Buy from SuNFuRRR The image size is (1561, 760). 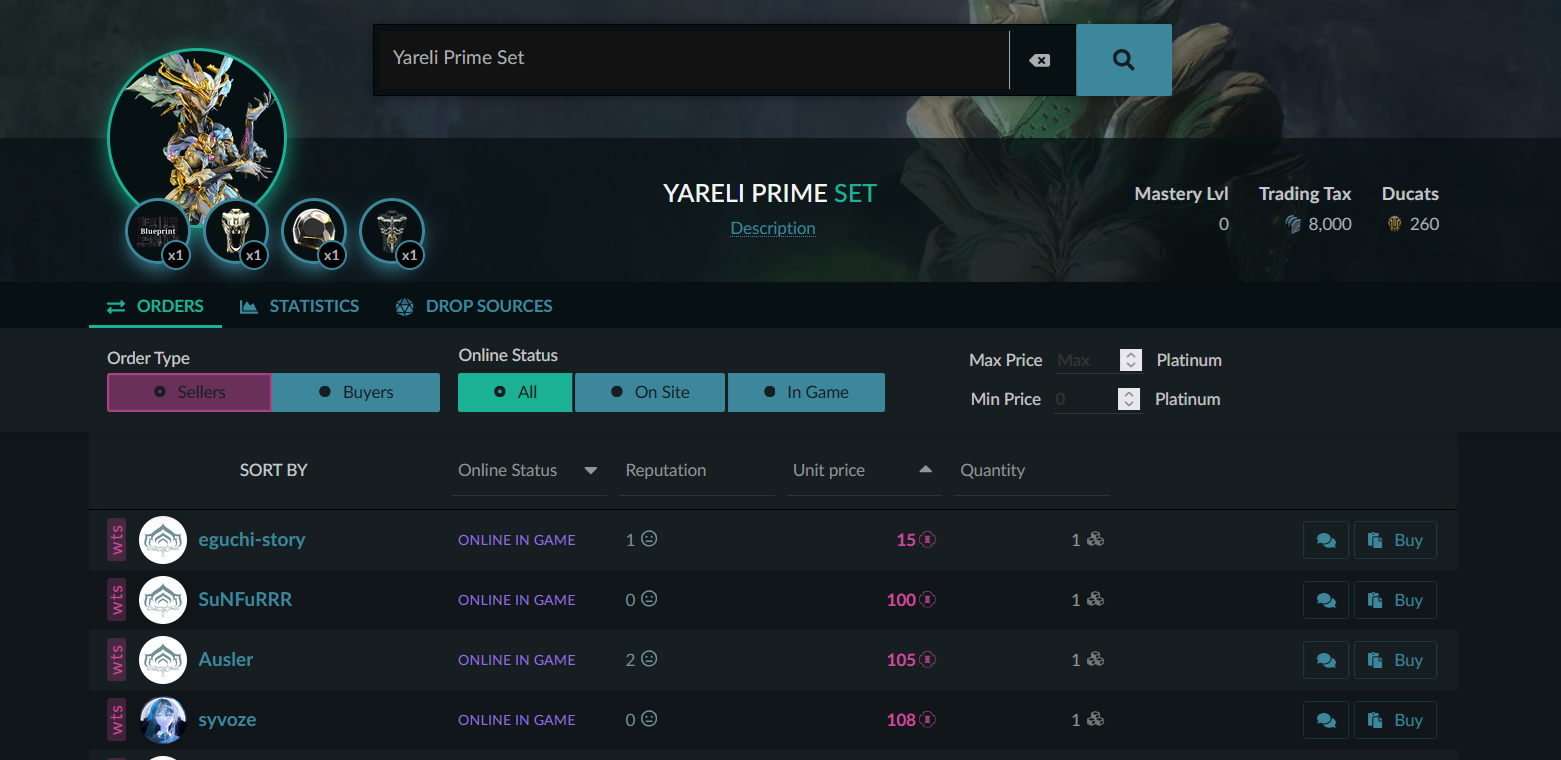[x=1395, y=600]
